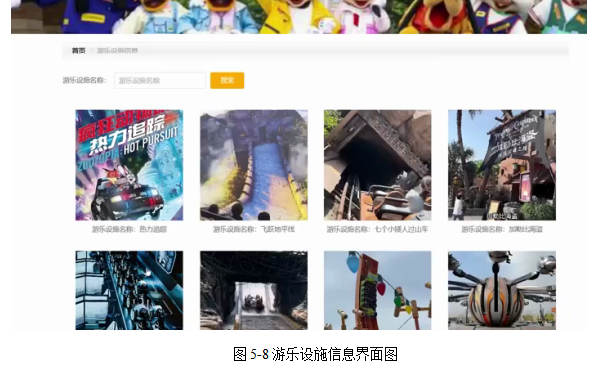Open the Zootopia Hot Pursuit poster thumbnail

(129, 165)
